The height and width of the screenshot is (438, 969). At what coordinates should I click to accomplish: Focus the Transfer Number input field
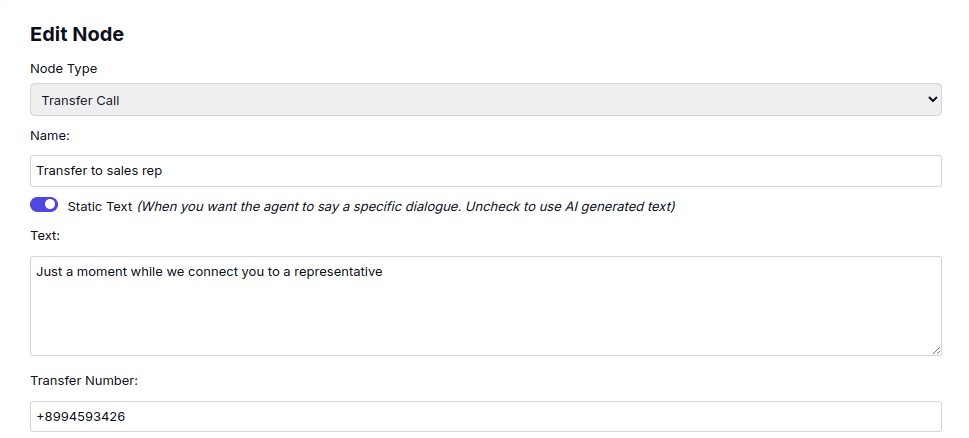485,416
